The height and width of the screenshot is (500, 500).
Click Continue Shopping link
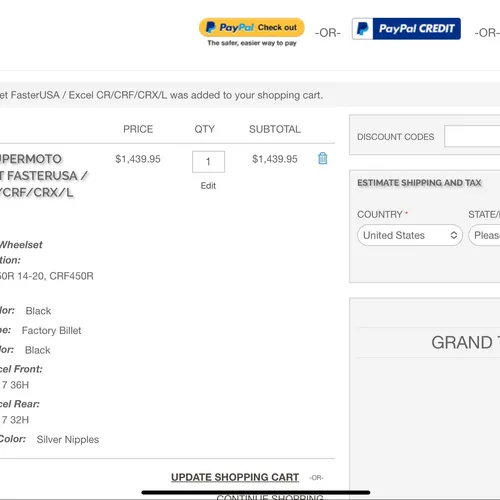(270, 497)
